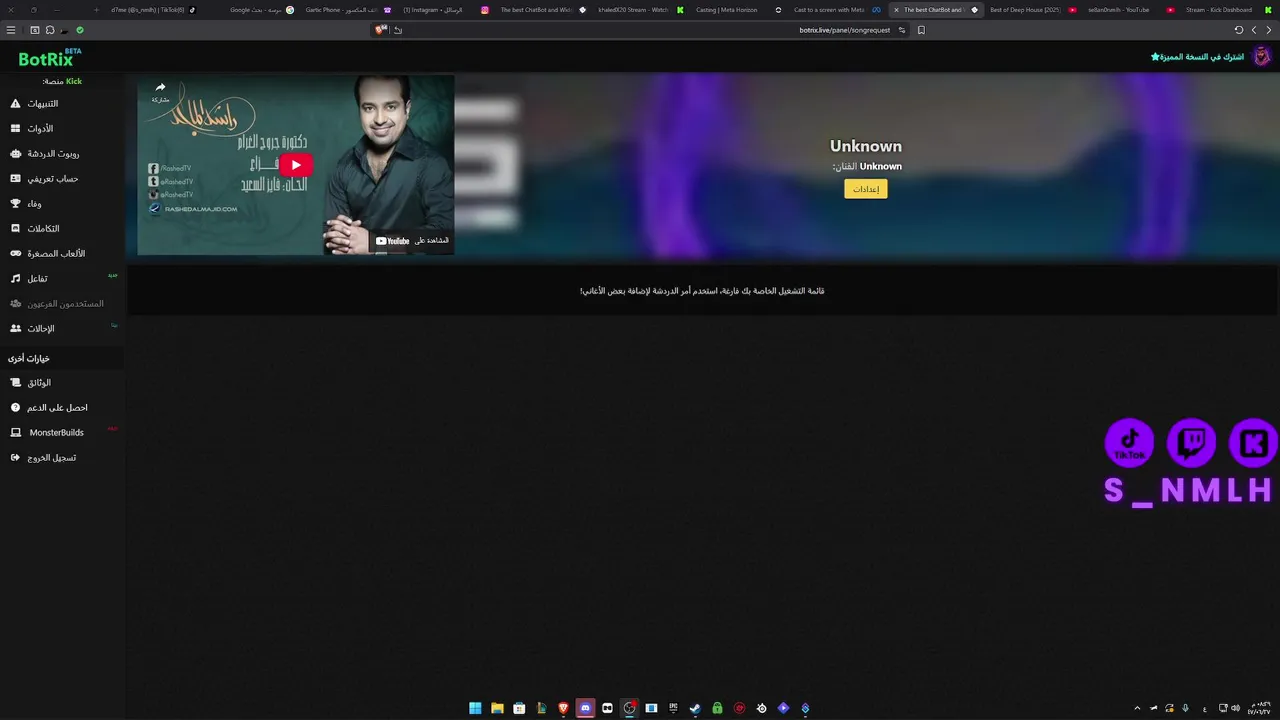This screenshot has height=720, width=1280.
Task: Click the Kick platform label
Action: 73,81
